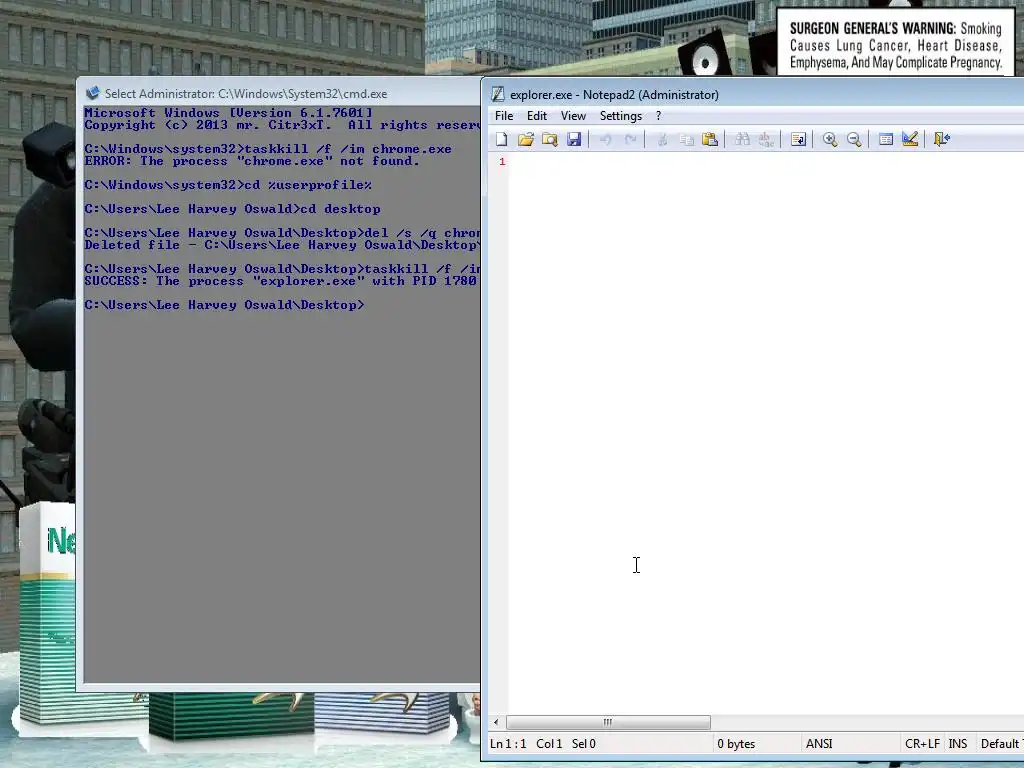
Task: Click the Copy icon in toolbar
Action: [686, 139]
